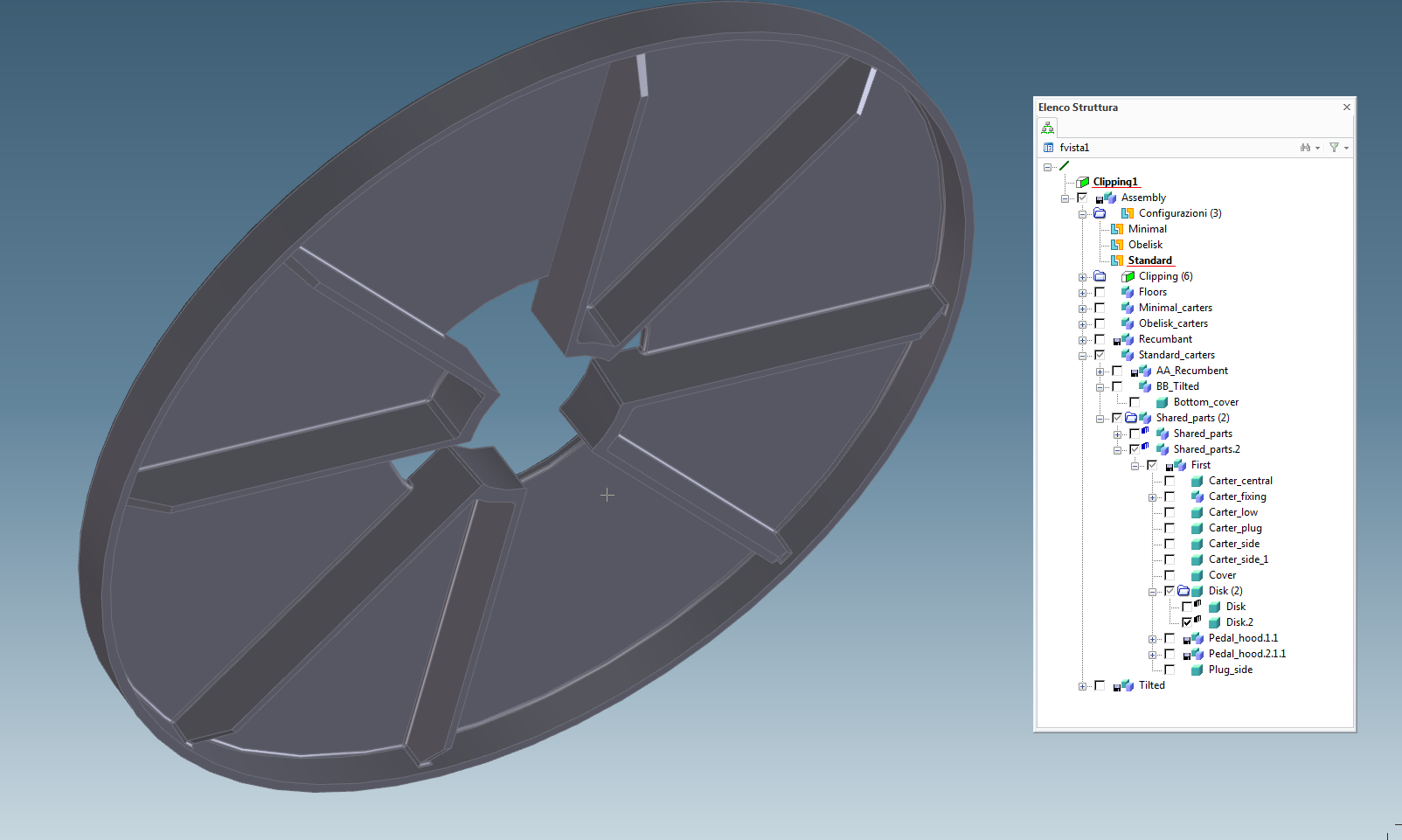Select the Clipping1 tree label

point(1115,182)
